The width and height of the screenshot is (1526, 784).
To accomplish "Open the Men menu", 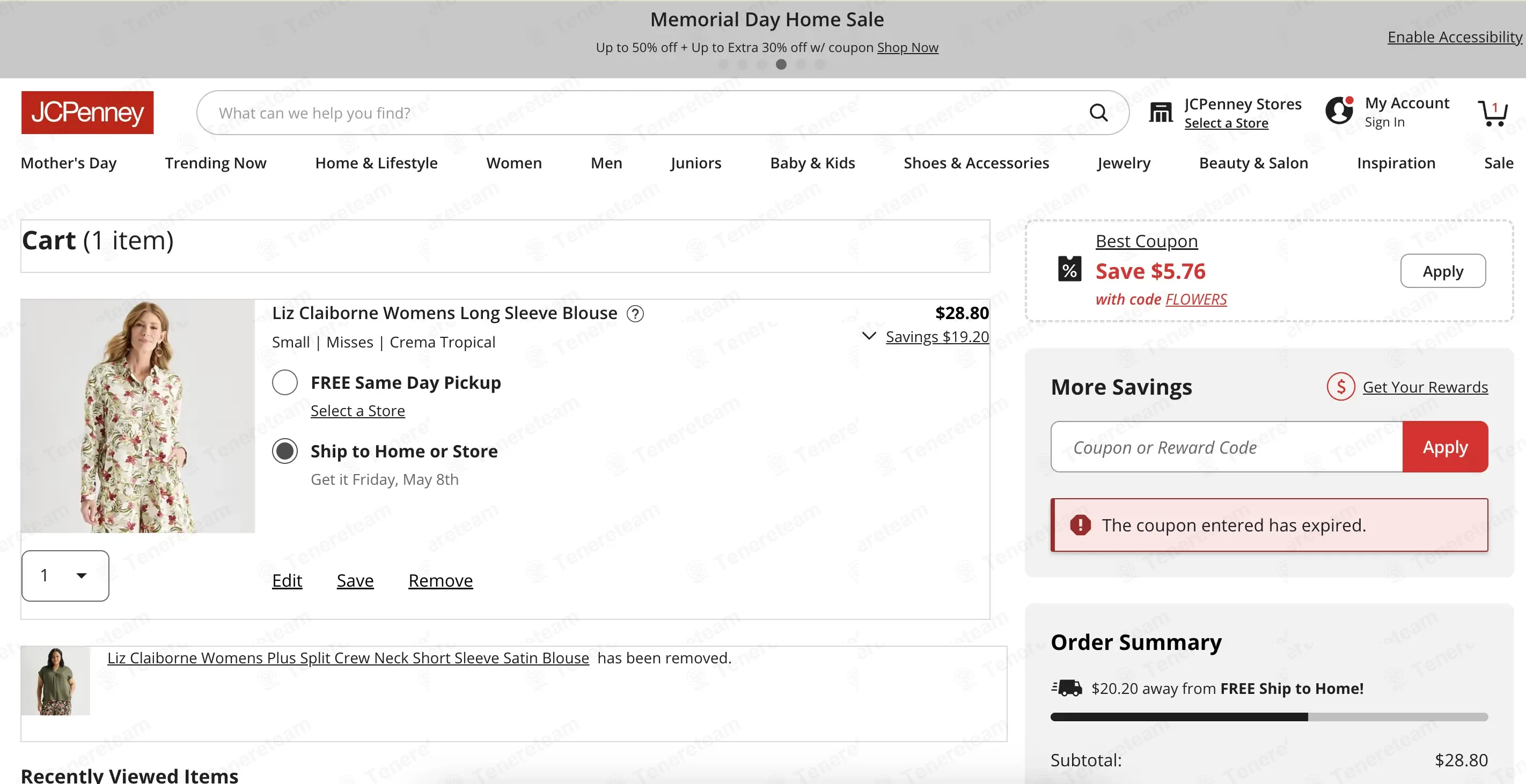I will click(x=606, y=163).
